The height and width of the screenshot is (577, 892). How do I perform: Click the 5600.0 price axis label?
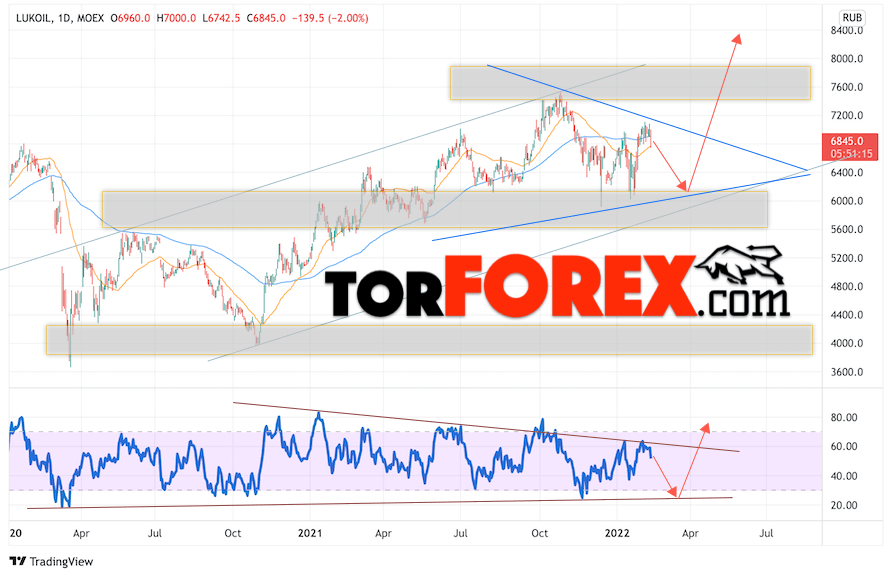[x=846, y=229]
